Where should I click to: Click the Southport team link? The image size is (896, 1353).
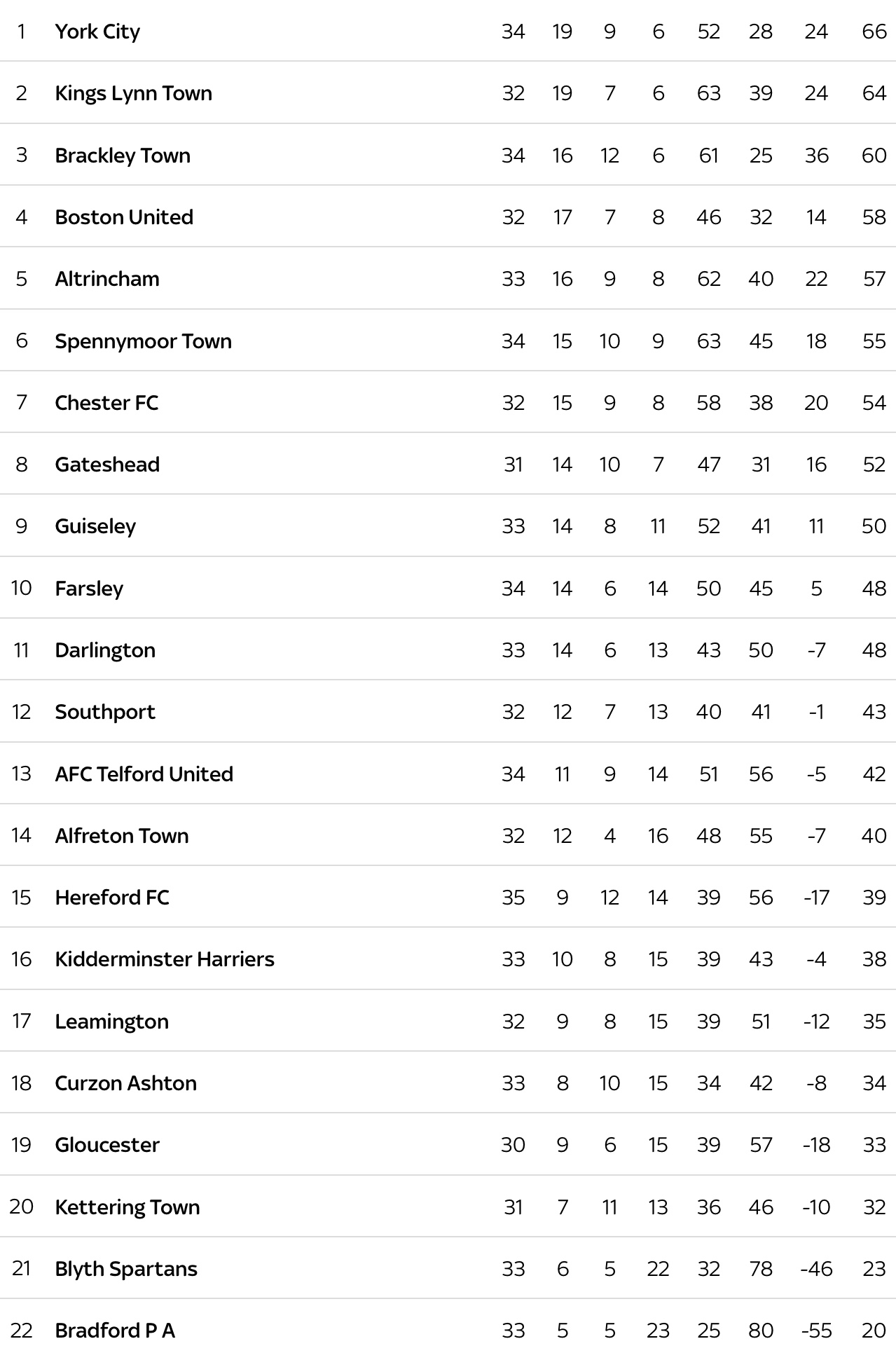105,712
